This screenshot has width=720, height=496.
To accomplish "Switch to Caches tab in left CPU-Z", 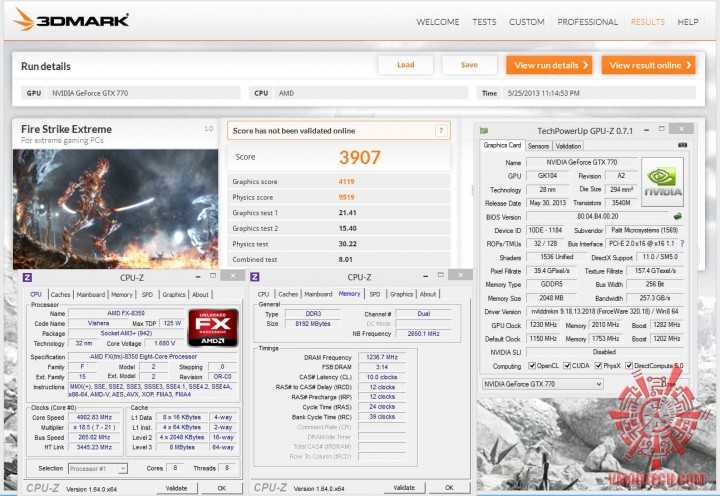I will [x=60, y=294].
